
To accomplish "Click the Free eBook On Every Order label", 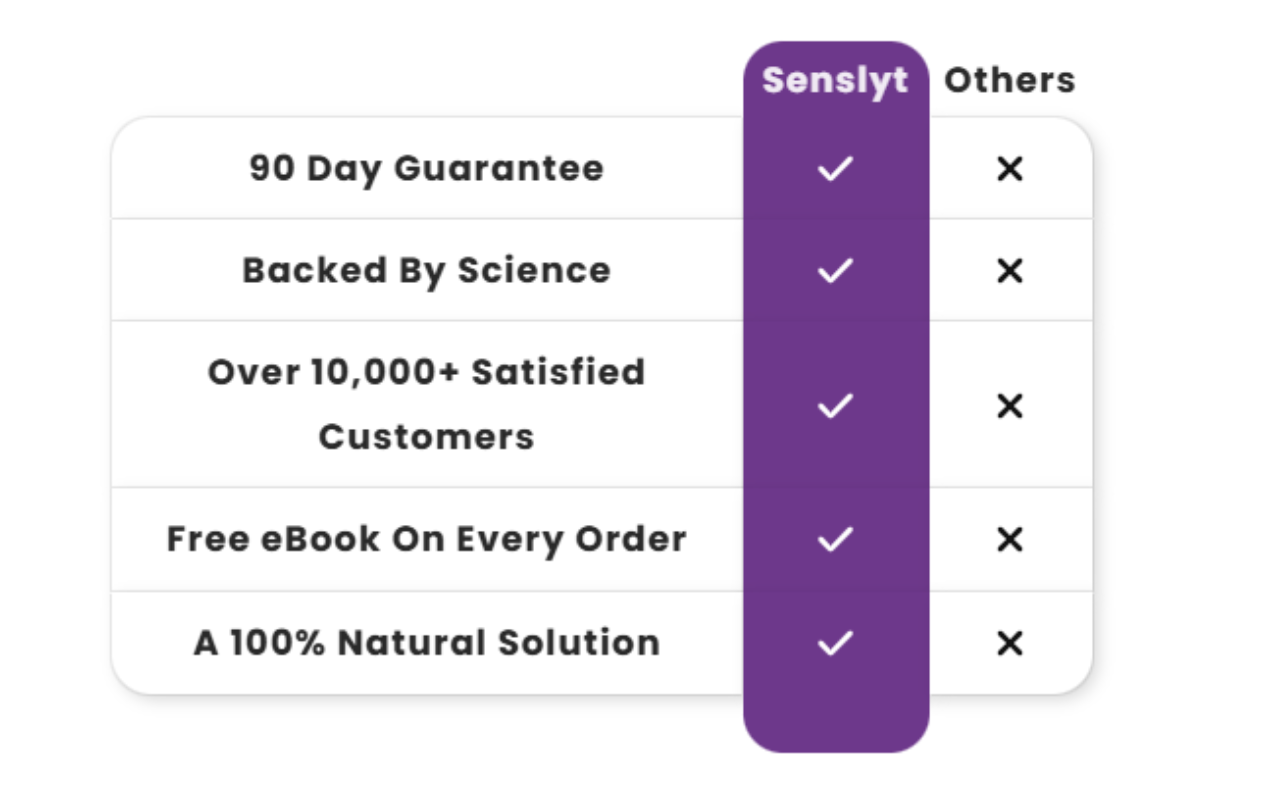I will click(427, 539).
